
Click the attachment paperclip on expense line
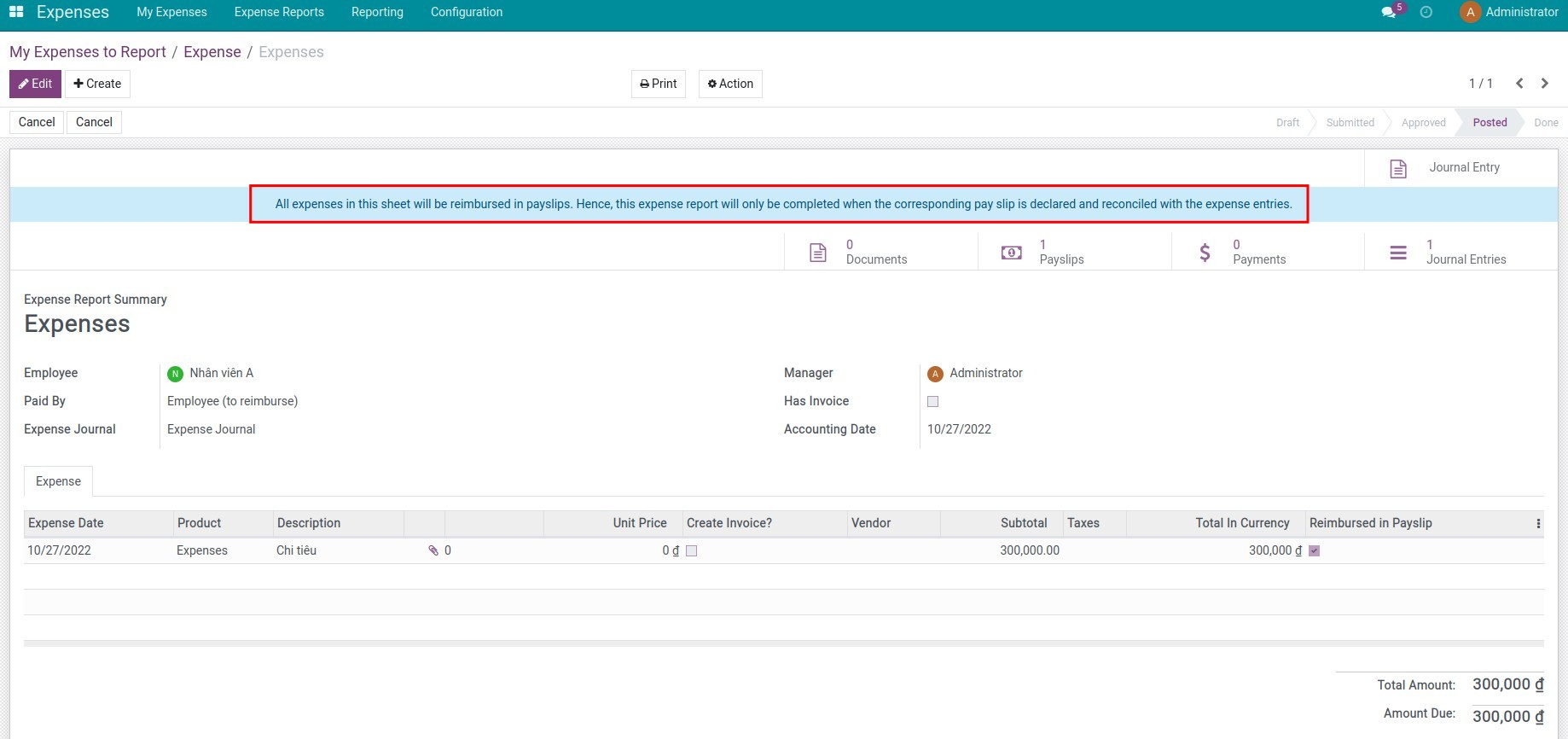pos(433,550)
